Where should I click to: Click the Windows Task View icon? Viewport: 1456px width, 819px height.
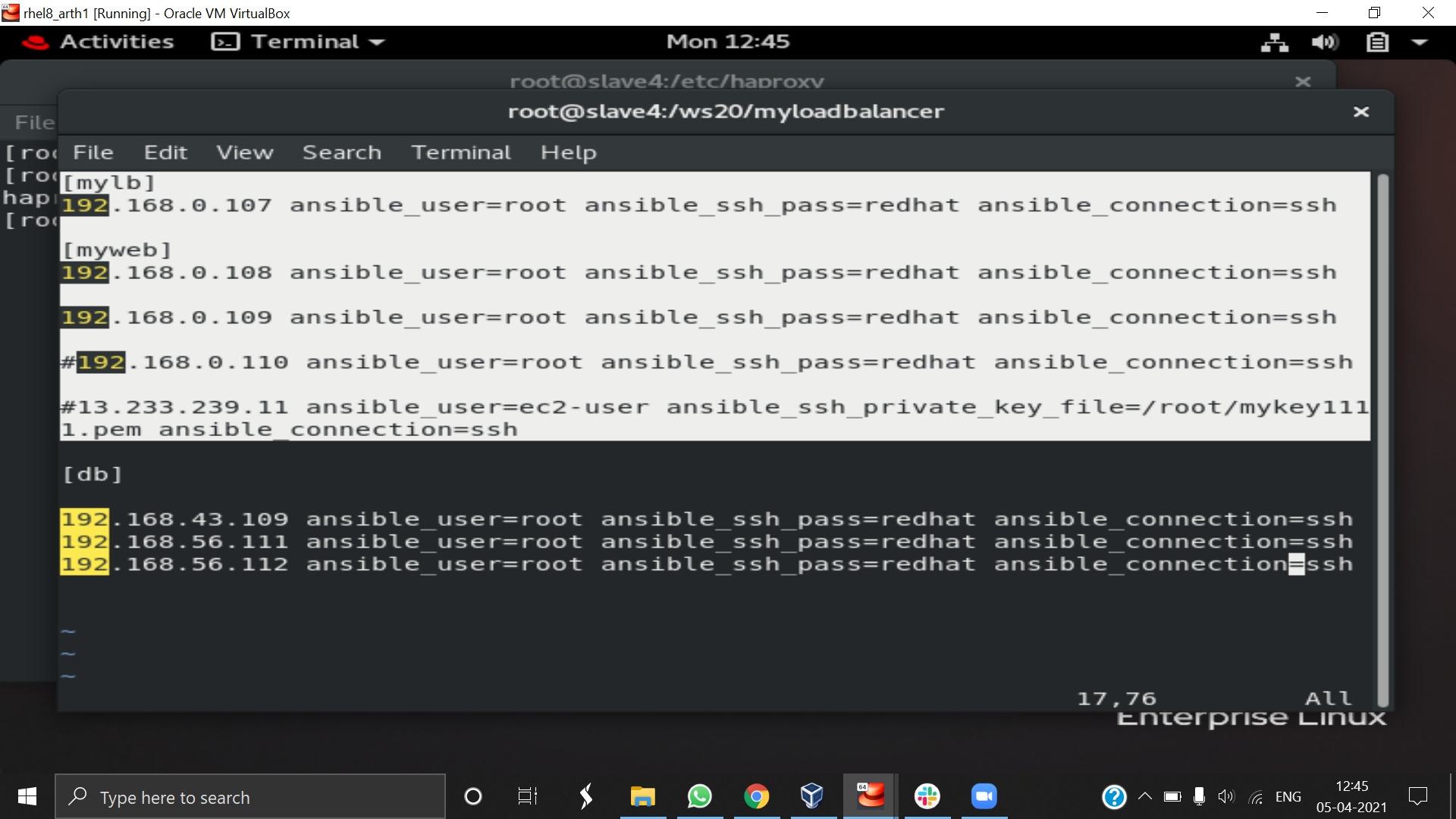click(527, 796)
